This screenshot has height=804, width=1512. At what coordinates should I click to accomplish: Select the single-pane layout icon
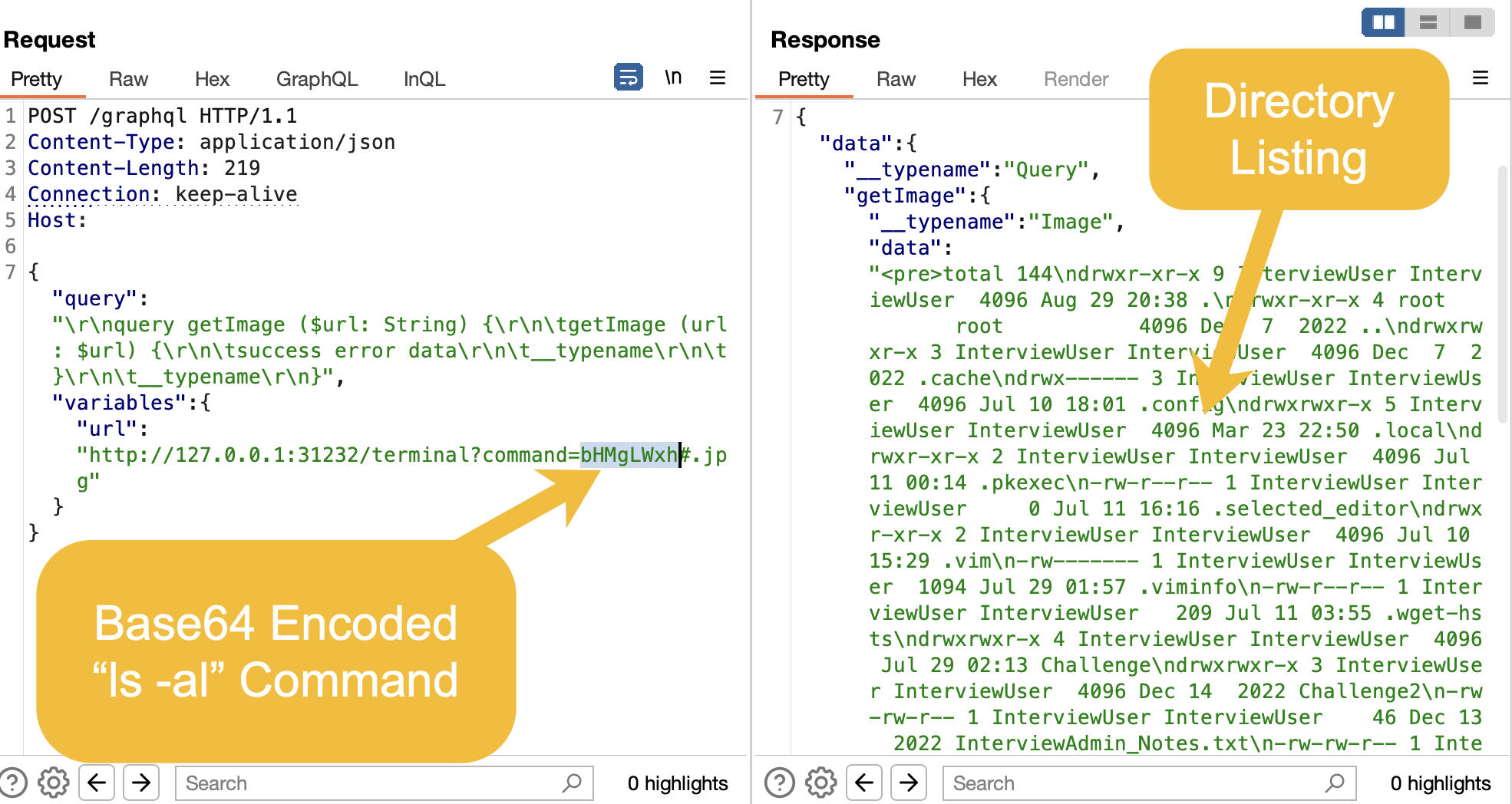click(x=1472, y=22)
